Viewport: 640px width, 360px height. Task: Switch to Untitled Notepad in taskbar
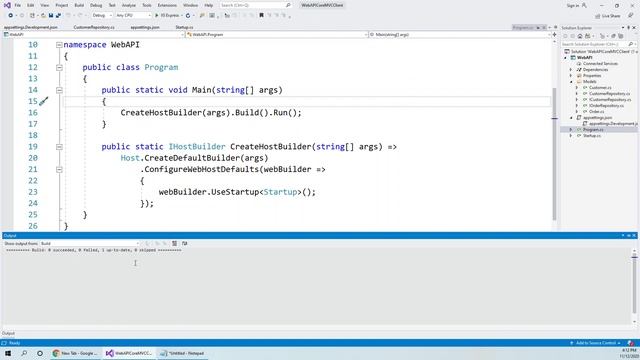(x=183, y=353)
